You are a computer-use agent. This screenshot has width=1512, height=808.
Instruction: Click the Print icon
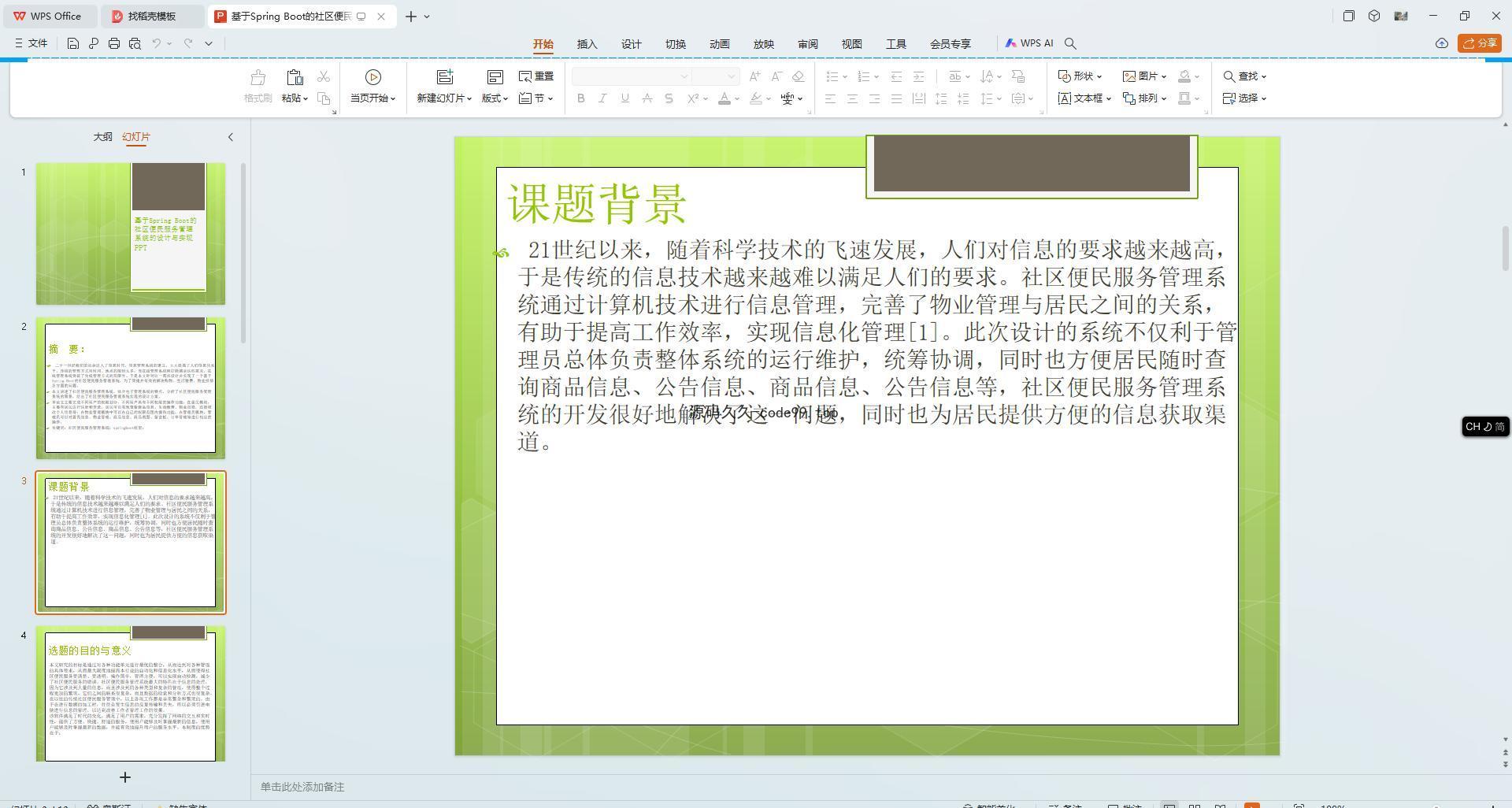coord(114,43)
